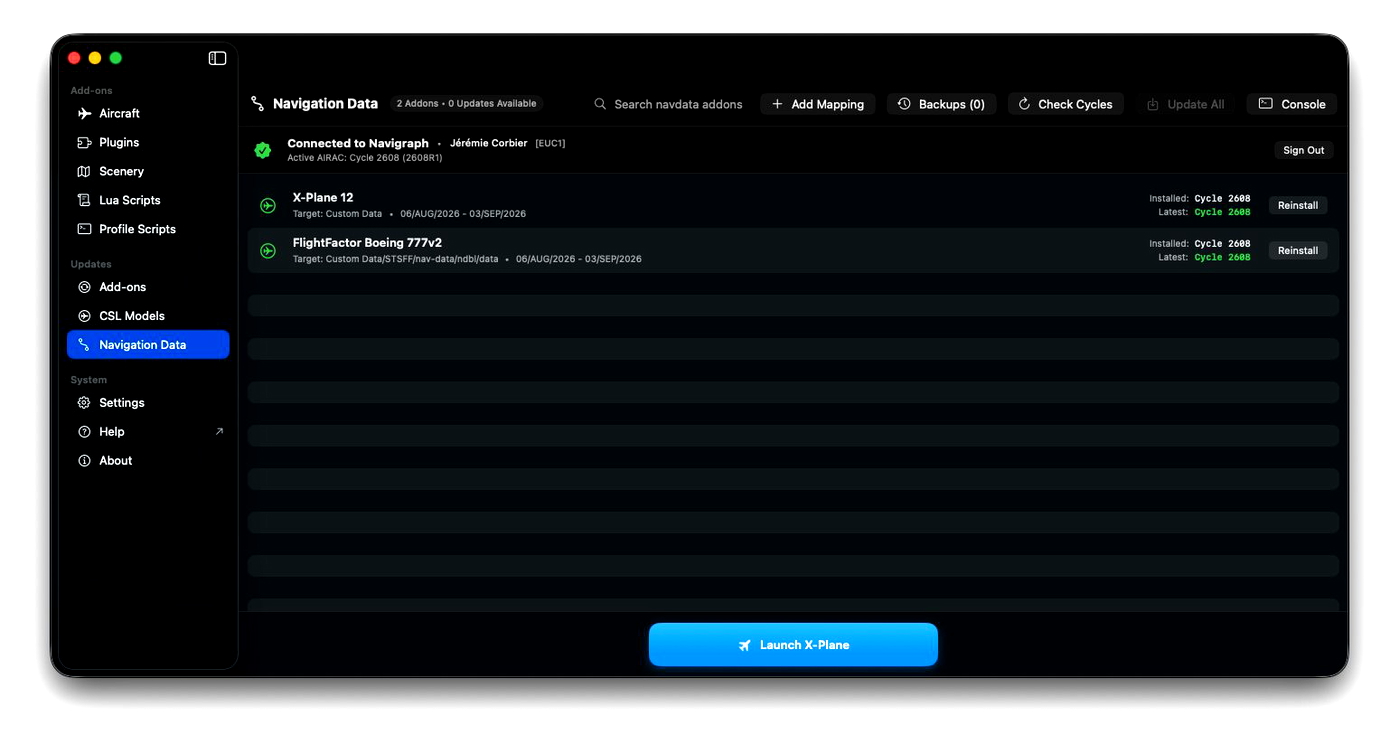Image resolution: width=1399 pixels, height=744 pixels.
Task: Focus the Search navdata addons field
Action: [668, 104]
